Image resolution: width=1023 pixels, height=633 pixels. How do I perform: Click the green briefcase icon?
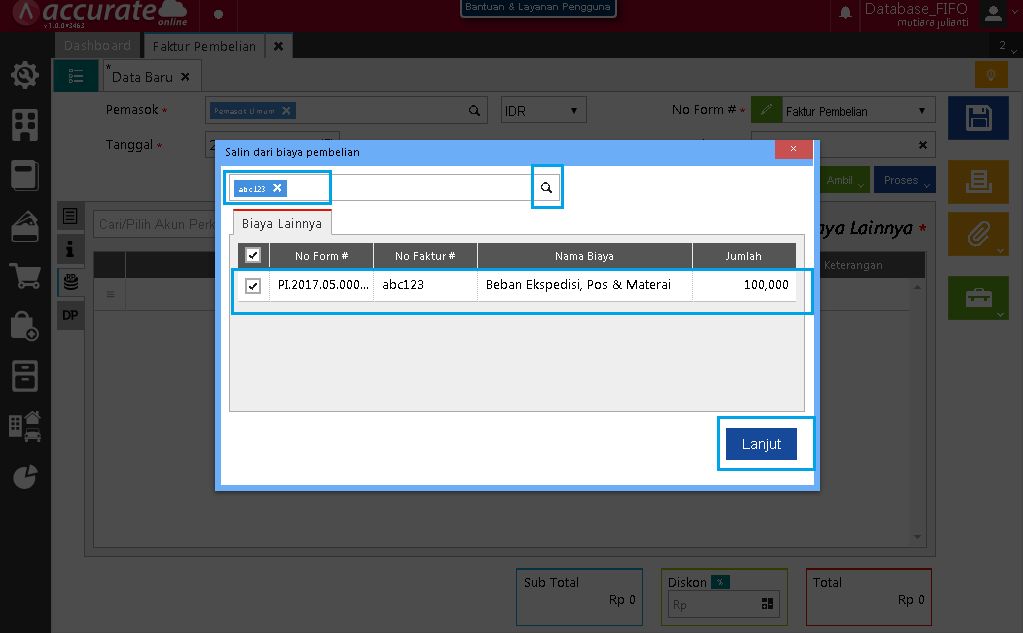(977, 297)
